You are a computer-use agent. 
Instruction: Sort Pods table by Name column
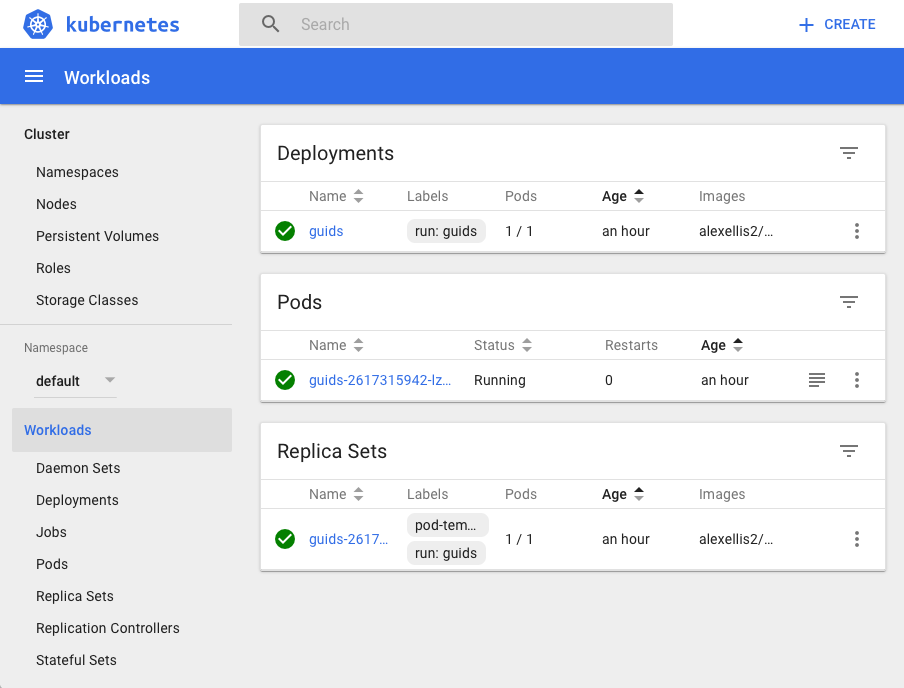click(337, 345)
